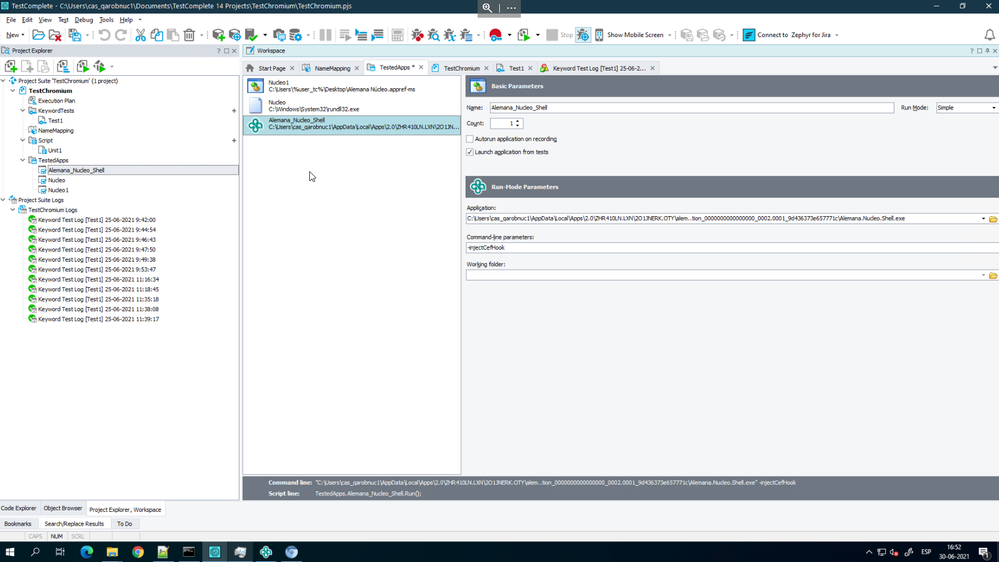Open the Run Mode dropdown
999x562 pixels.
pyautogui.click(x=993, y=107)
